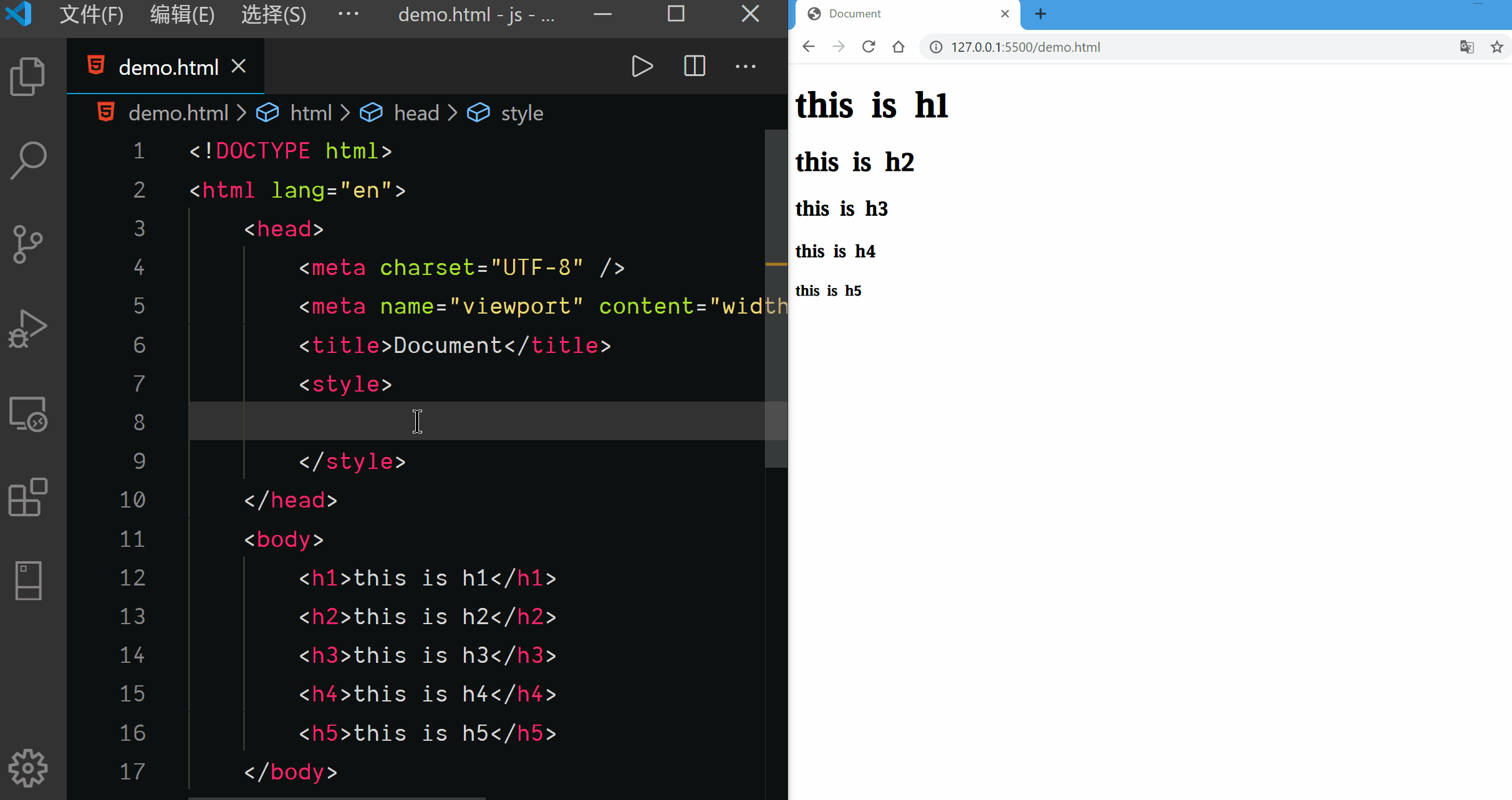Open the Source Control view
The height and width of the screenshot is (800, 1512).
coord(27,244)
